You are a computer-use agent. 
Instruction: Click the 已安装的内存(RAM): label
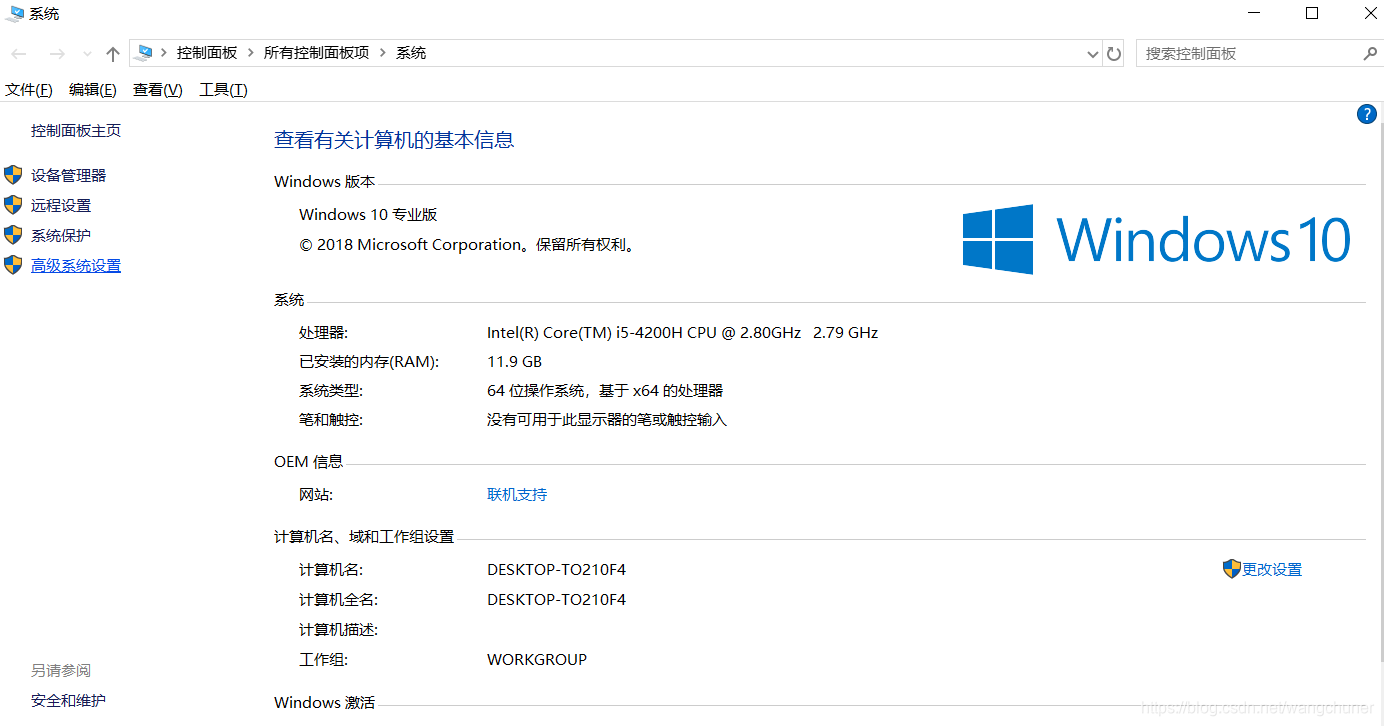coord(368,362)
